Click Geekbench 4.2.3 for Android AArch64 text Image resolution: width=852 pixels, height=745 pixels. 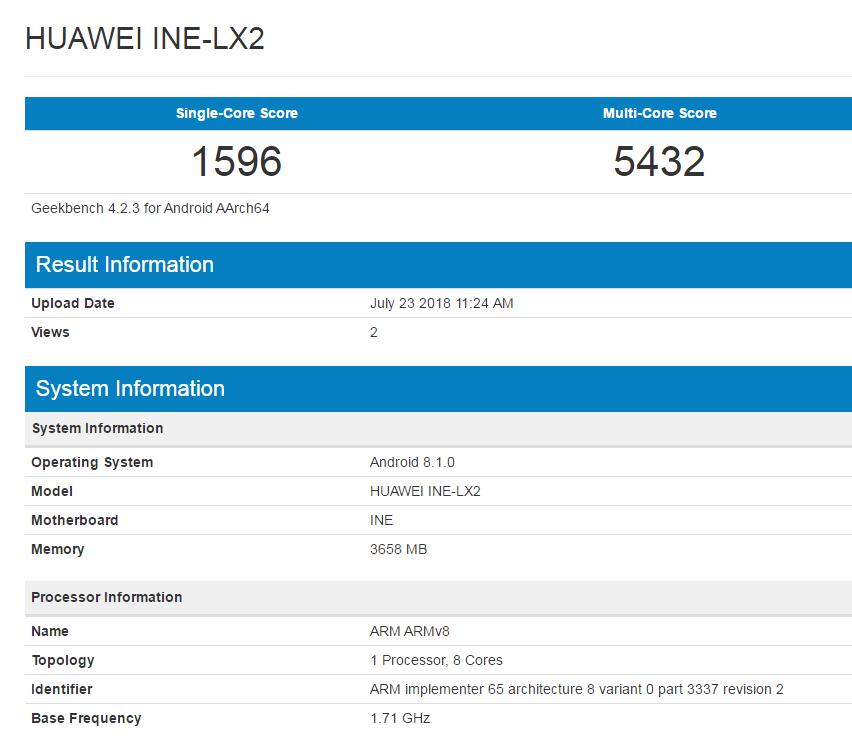150,208
